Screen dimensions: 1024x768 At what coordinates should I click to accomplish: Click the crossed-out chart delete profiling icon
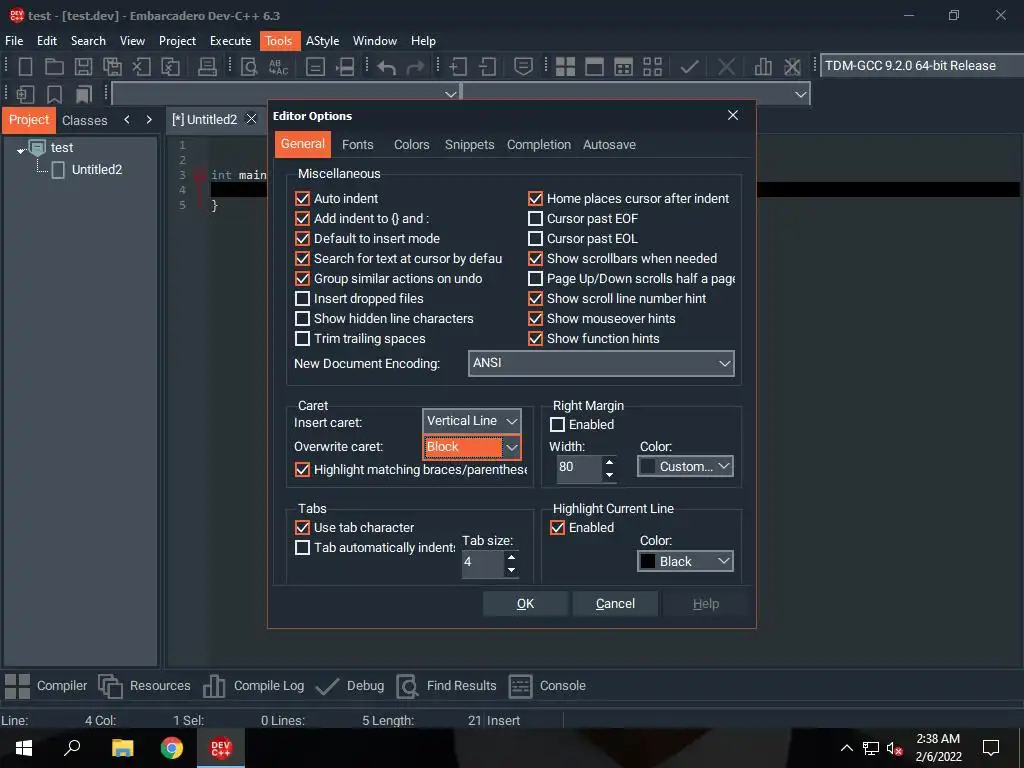click(792, 67)
